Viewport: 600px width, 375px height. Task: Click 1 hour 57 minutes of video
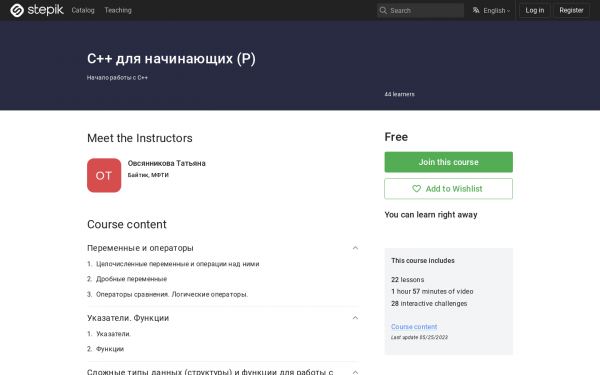(432, 292)
